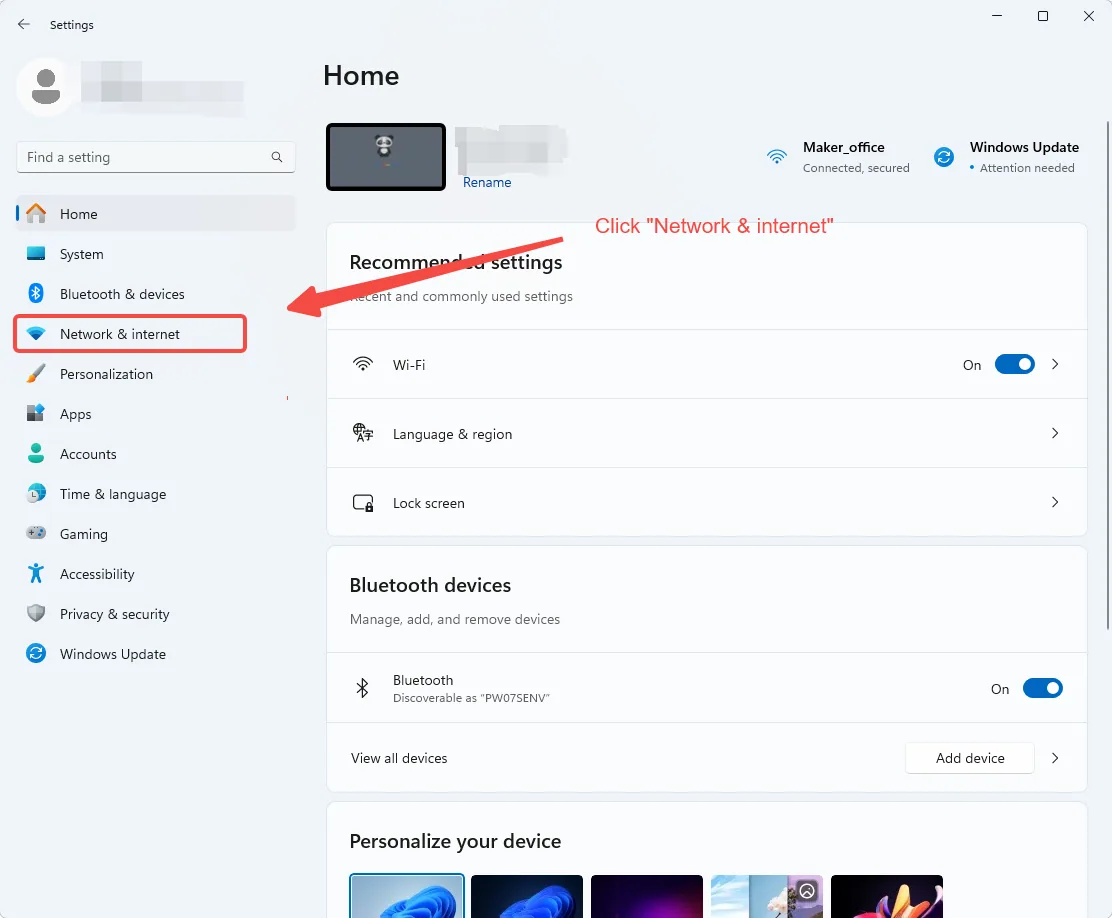
Task: Click the Apps sidebar icon
Action: [35, 413]
